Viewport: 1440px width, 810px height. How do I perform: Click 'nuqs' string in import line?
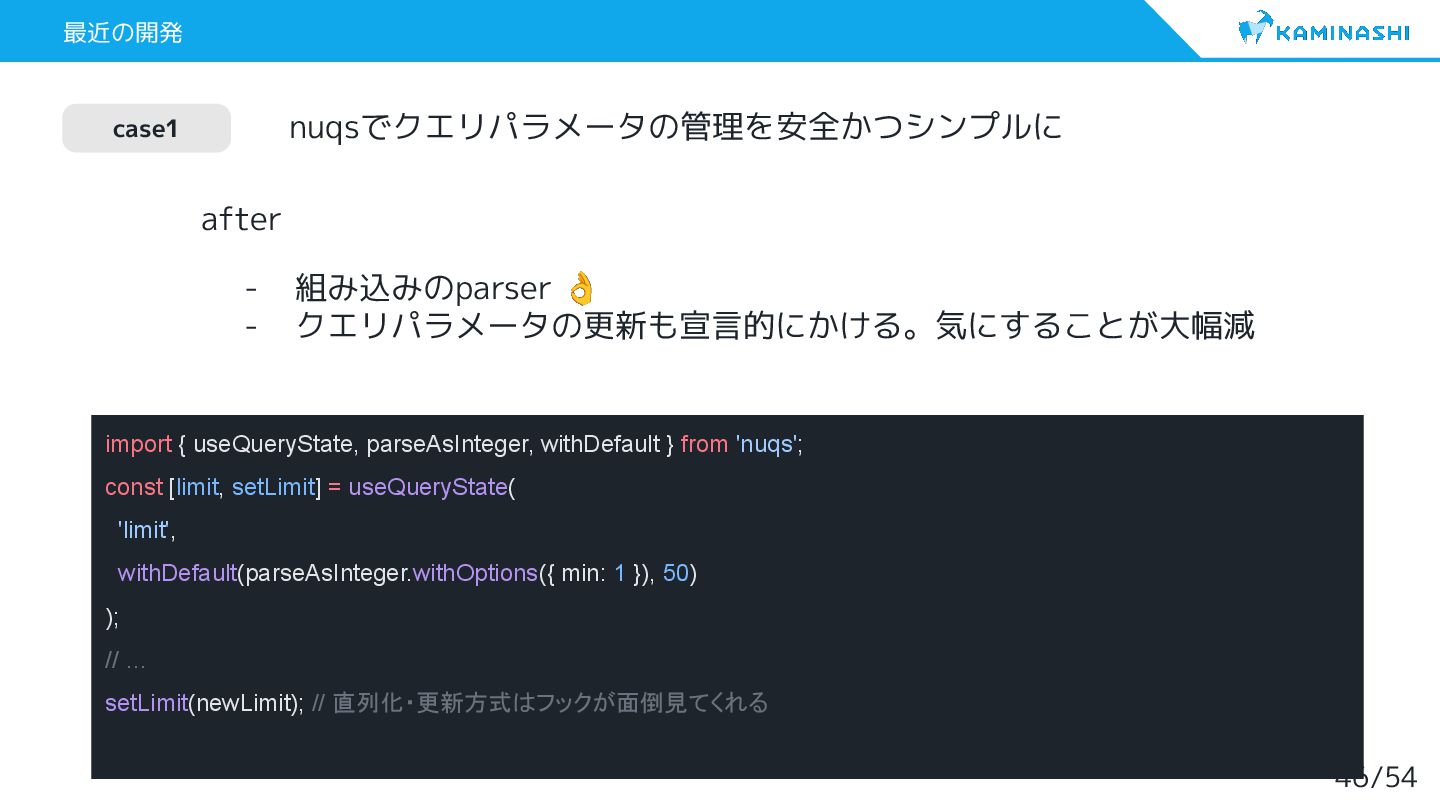(766, 444)
